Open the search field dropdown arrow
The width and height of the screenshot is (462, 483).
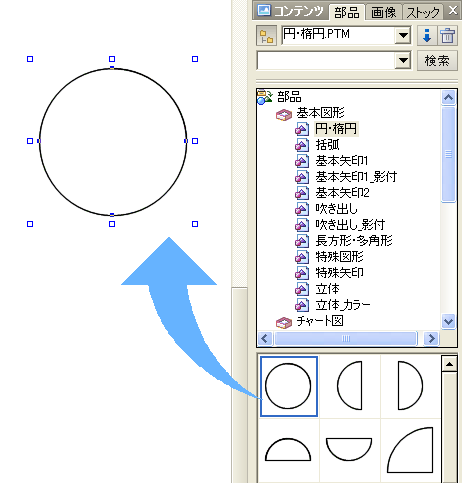coord(403,60)
